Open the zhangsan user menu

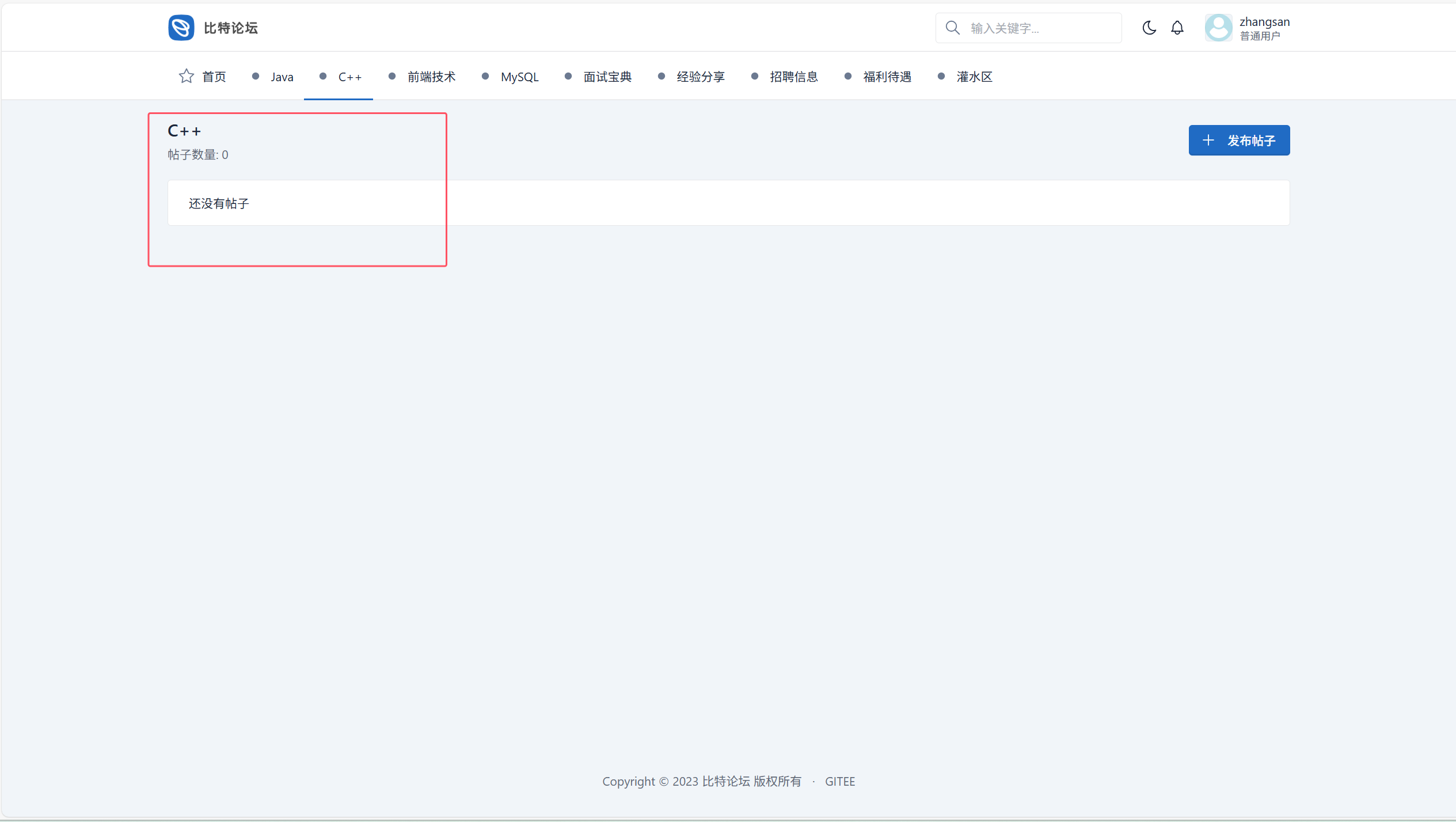pos(1264,28)
